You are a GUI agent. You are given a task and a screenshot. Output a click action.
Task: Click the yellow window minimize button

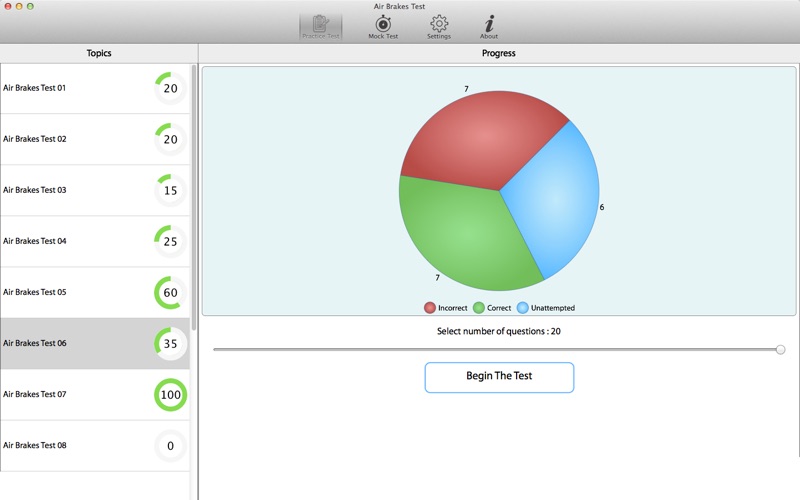[x=19, y=6]
